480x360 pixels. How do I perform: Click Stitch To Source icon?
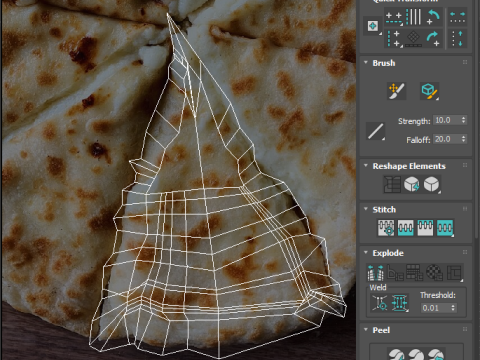pyautogui.click(x=425, y=228)
